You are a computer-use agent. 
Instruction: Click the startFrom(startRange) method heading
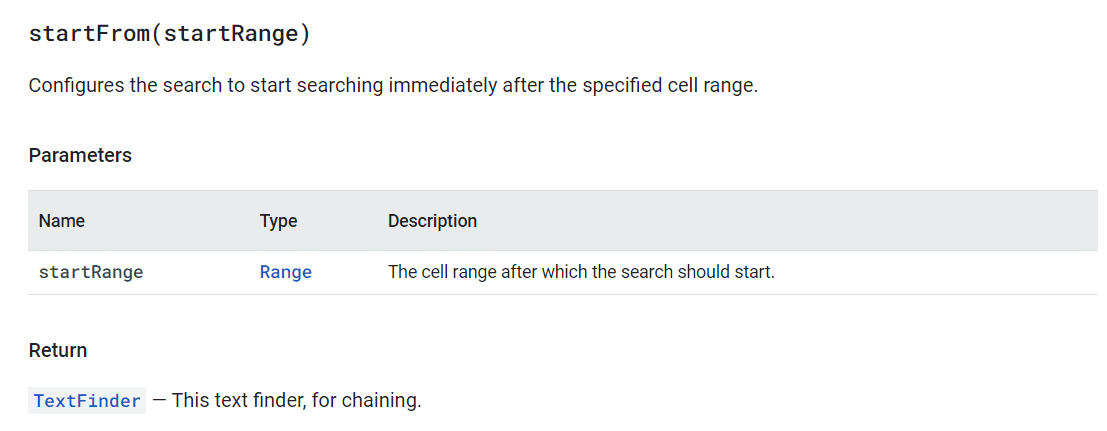169,35
